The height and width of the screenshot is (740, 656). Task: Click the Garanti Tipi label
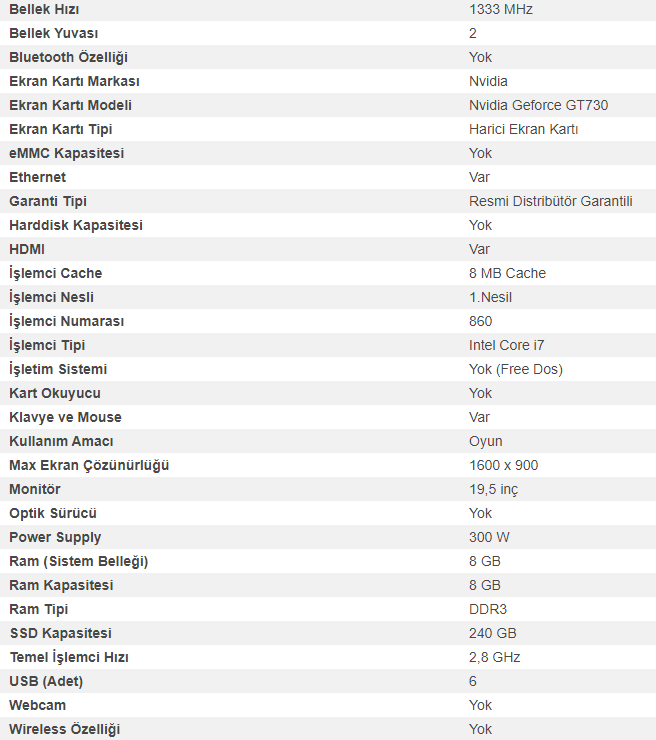coord(48,201)
